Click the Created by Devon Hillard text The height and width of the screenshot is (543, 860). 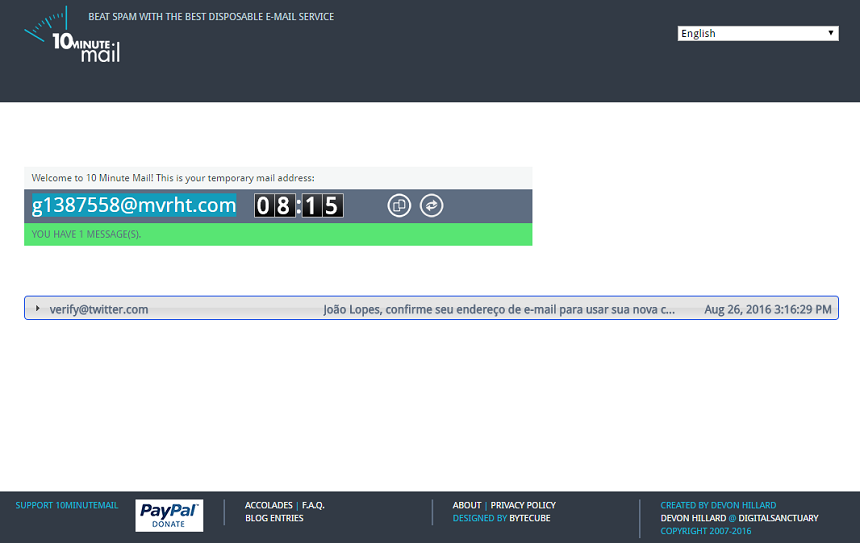coord(718,505)
